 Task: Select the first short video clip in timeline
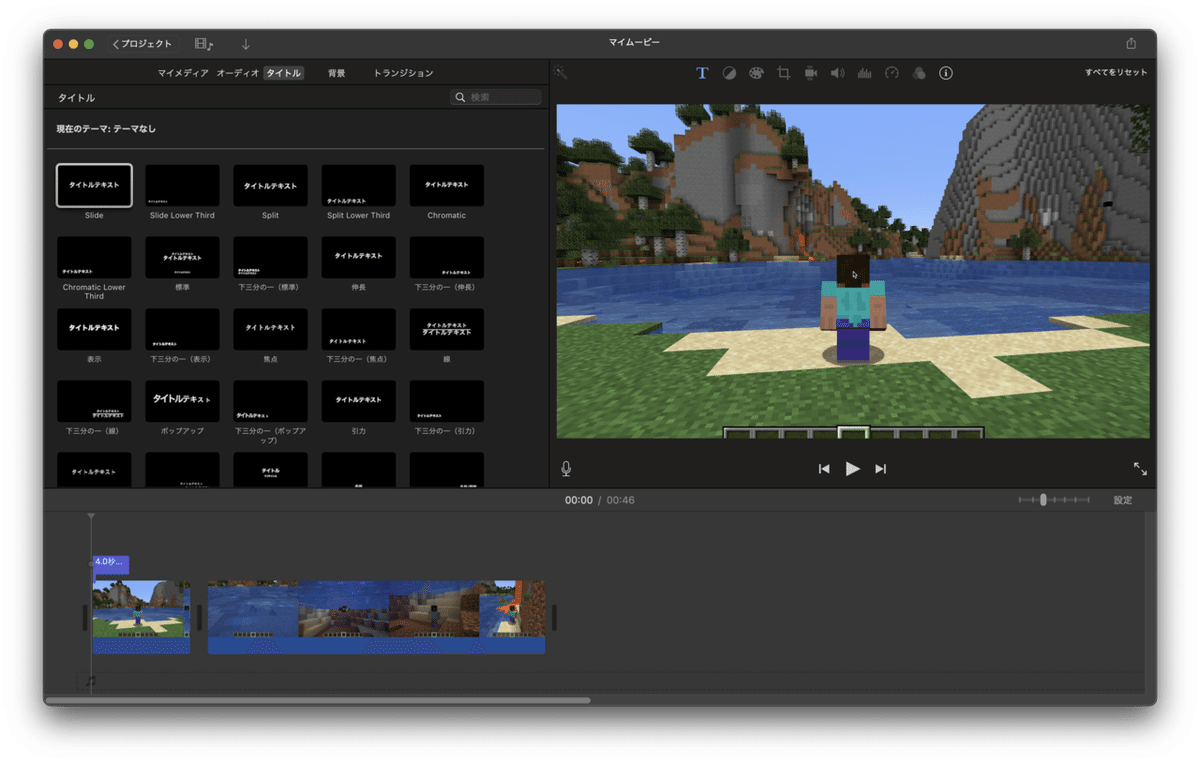(x=141, y=617)
